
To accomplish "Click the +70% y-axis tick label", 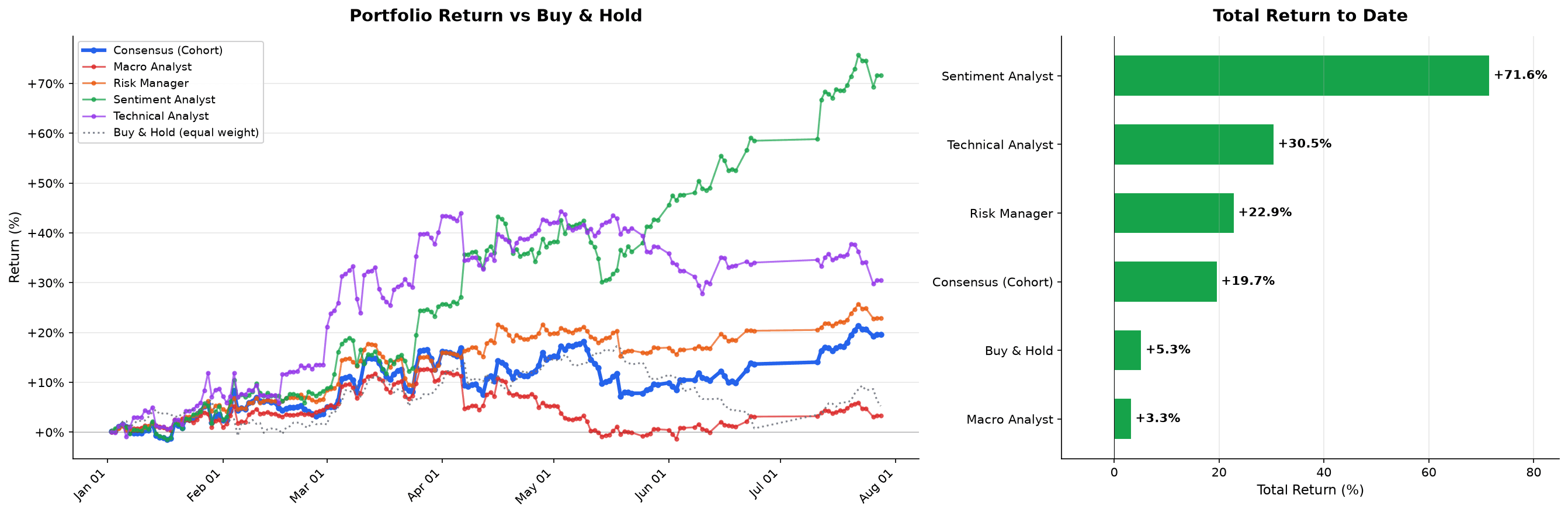I will [x=46, y=84].
